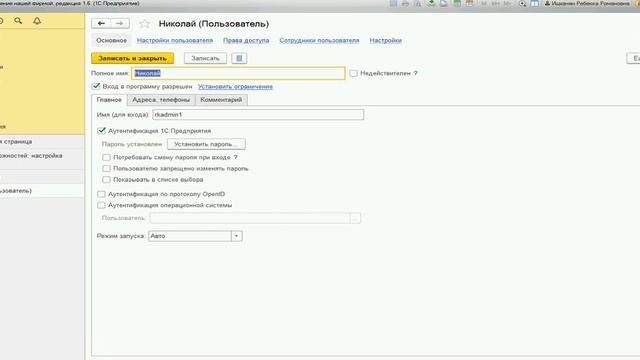Click green download arrow title bar icon

pyautogui.click(x=431, y=3)
